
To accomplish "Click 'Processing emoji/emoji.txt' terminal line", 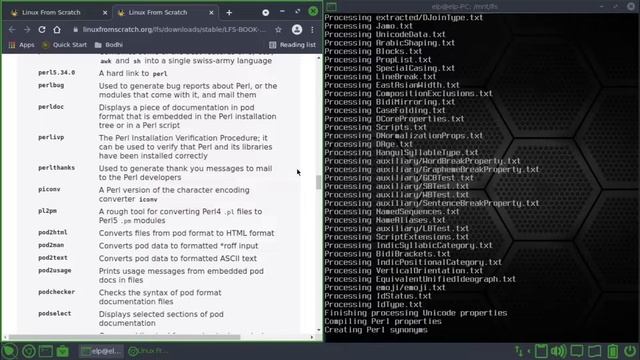I will point(385,288).
